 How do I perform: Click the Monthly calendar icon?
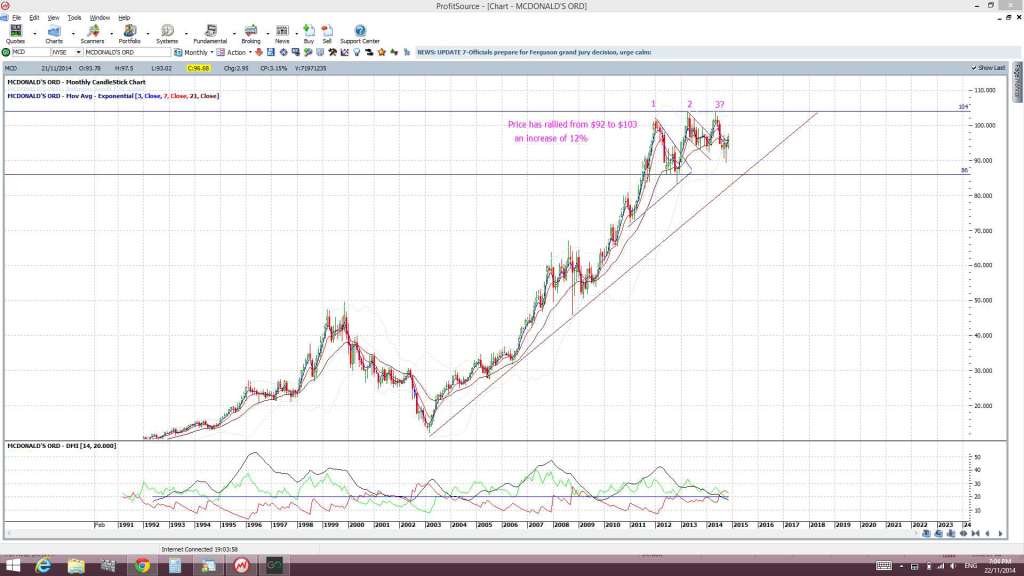pos(178,52)
